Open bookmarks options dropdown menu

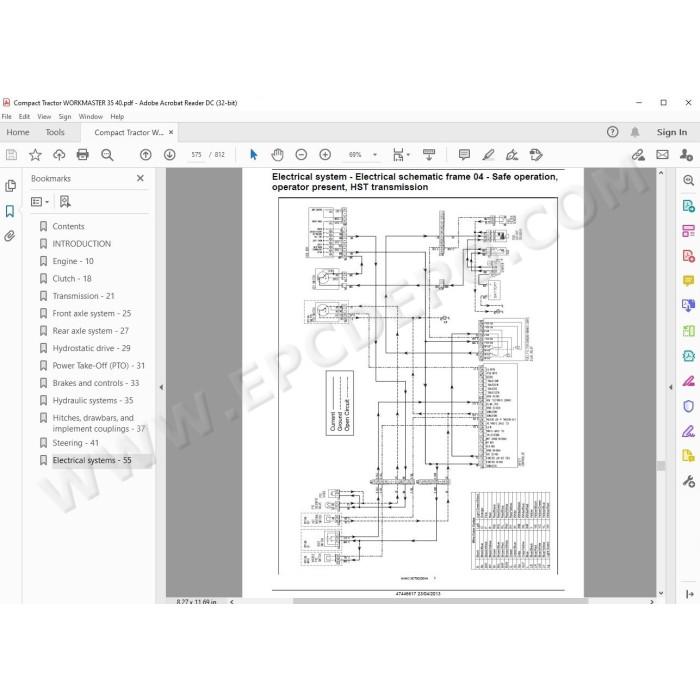[40, 202]
